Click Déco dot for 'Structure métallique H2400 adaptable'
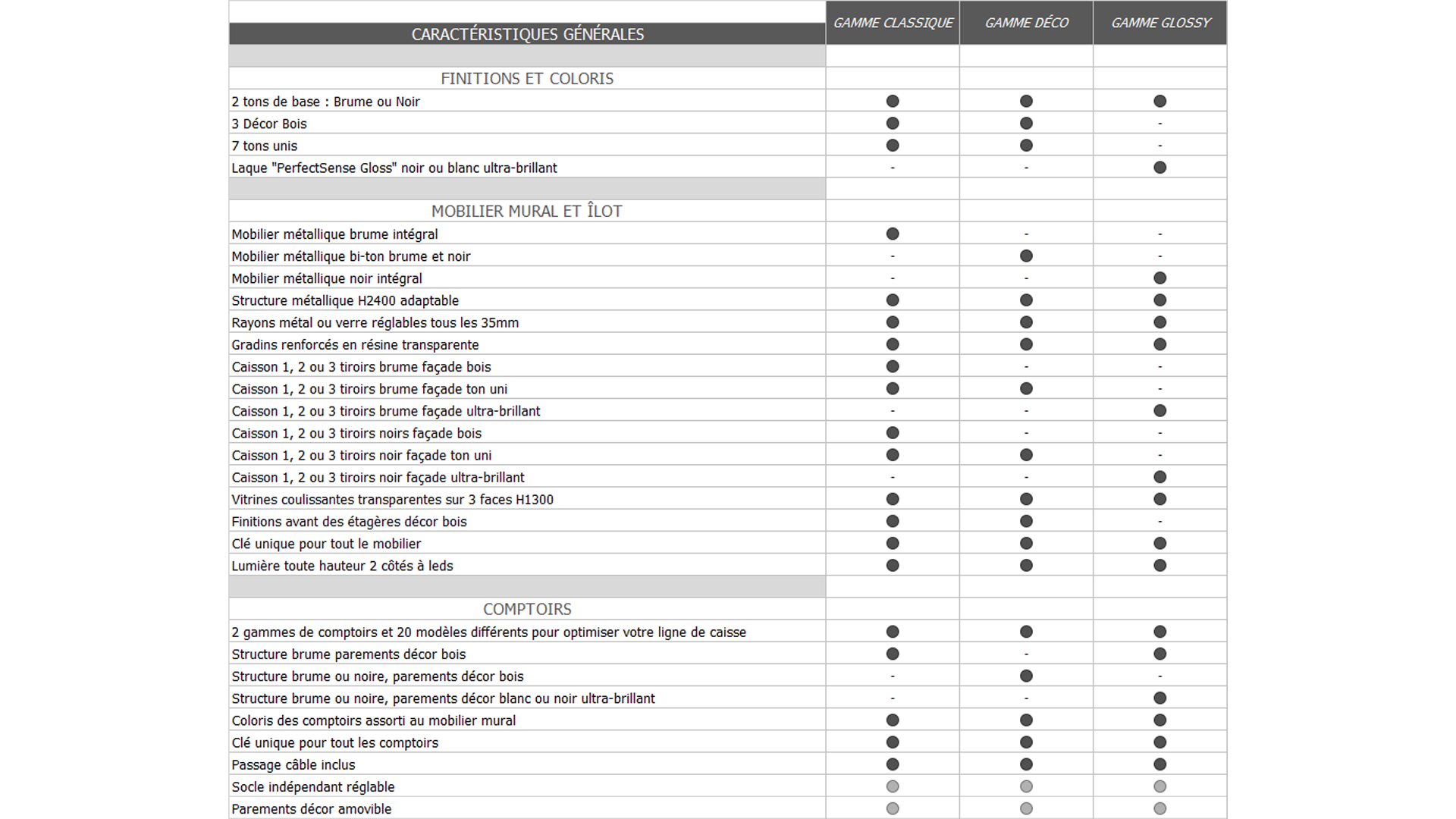 pos(1026,300)
